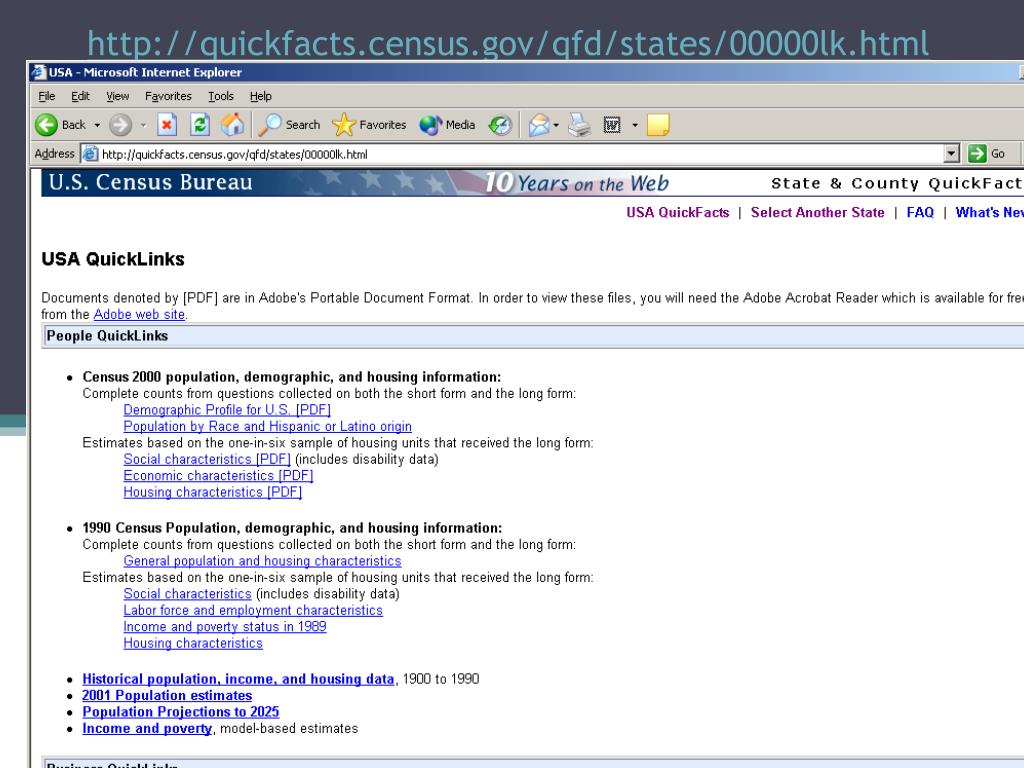Refresh the page using green arrows icon
Image resolution: width=1024 pixels, height=768 pixels.
(200, 125)
